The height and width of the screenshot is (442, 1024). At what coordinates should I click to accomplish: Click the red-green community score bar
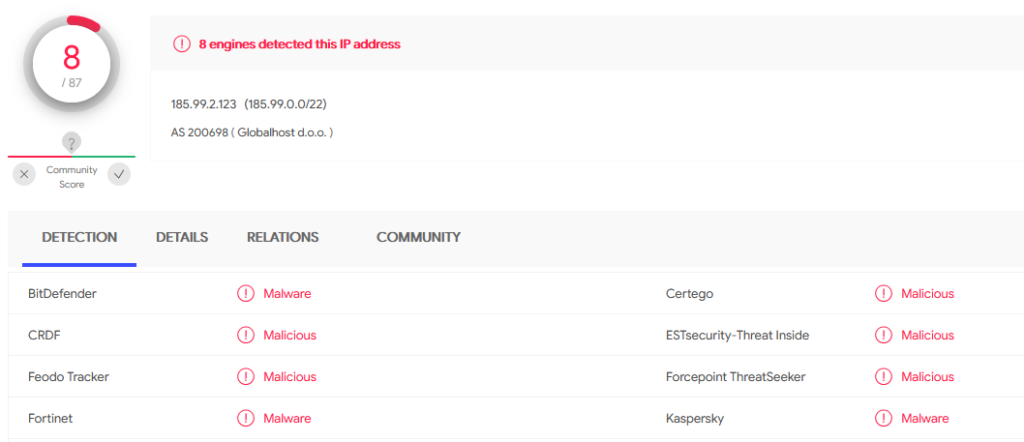(x=72, y=157)
